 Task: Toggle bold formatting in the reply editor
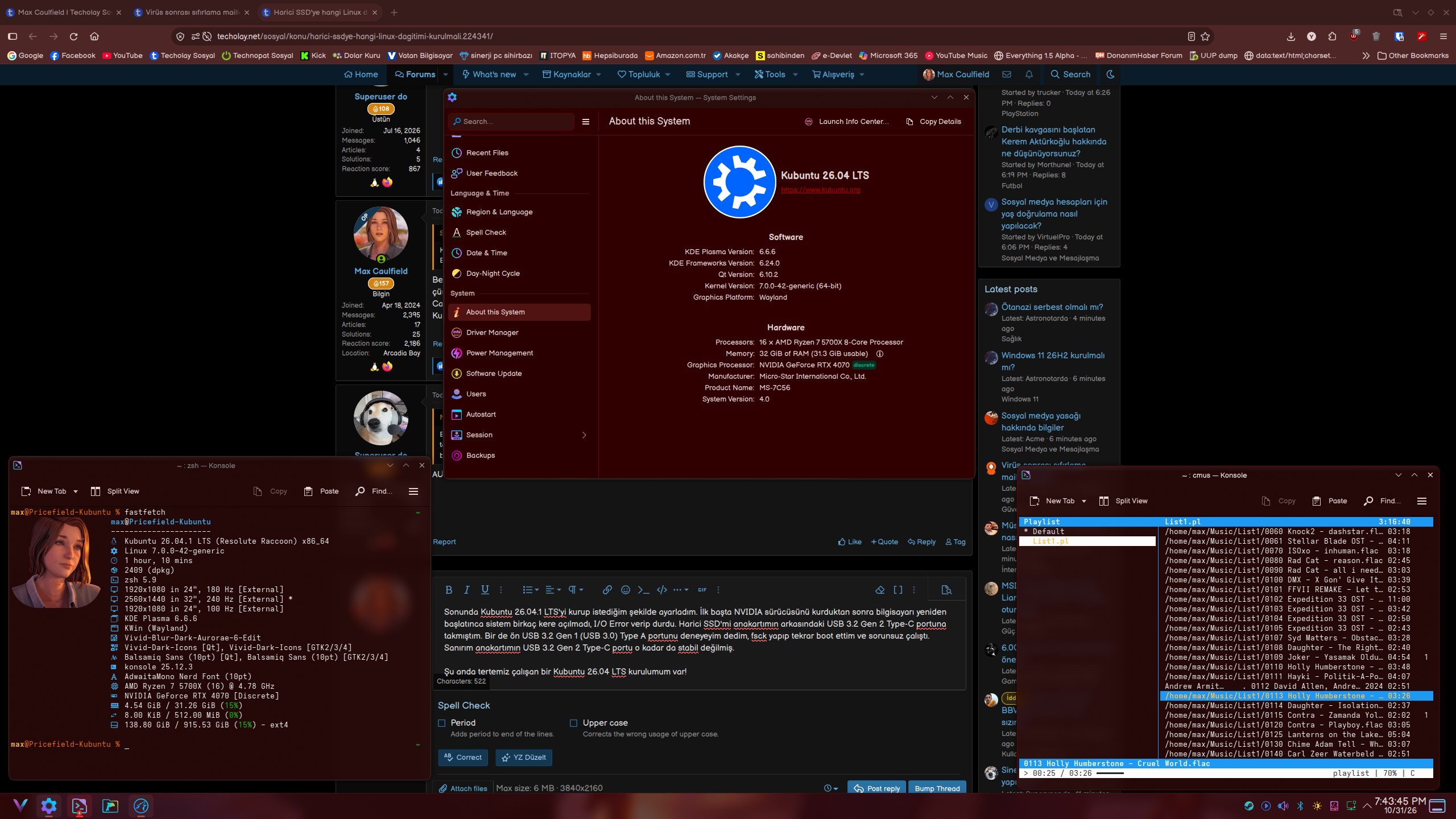pyautogui.click(x=449, y=590)
